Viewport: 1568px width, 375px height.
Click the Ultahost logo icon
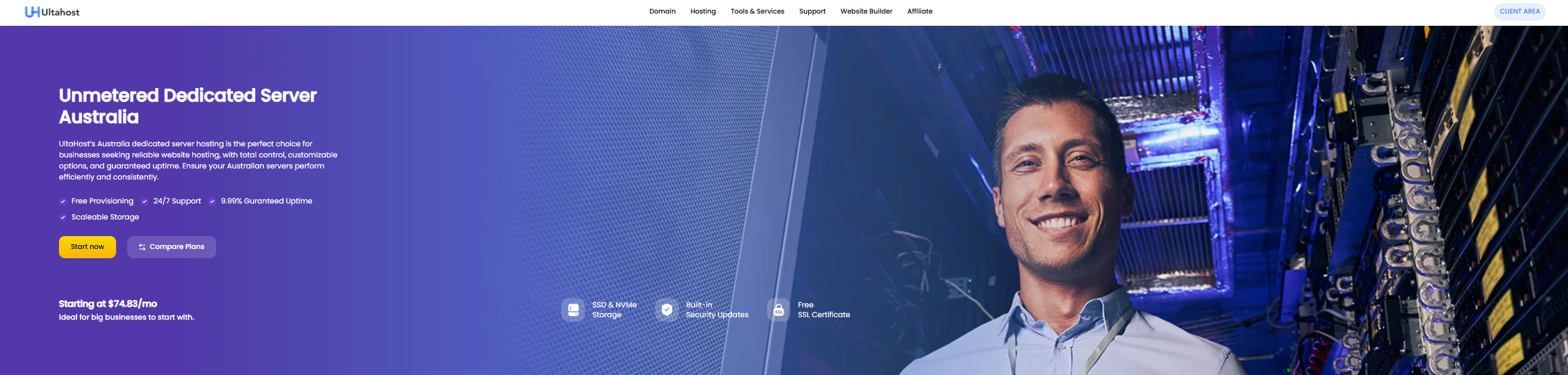(32, 12)
